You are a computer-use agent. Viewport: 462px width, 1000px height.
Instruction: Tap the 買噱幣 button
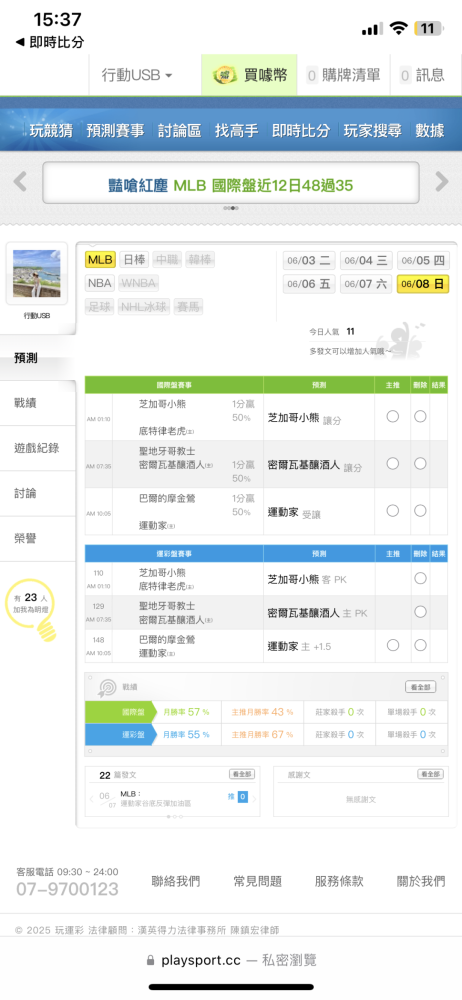tap(249, 75)
